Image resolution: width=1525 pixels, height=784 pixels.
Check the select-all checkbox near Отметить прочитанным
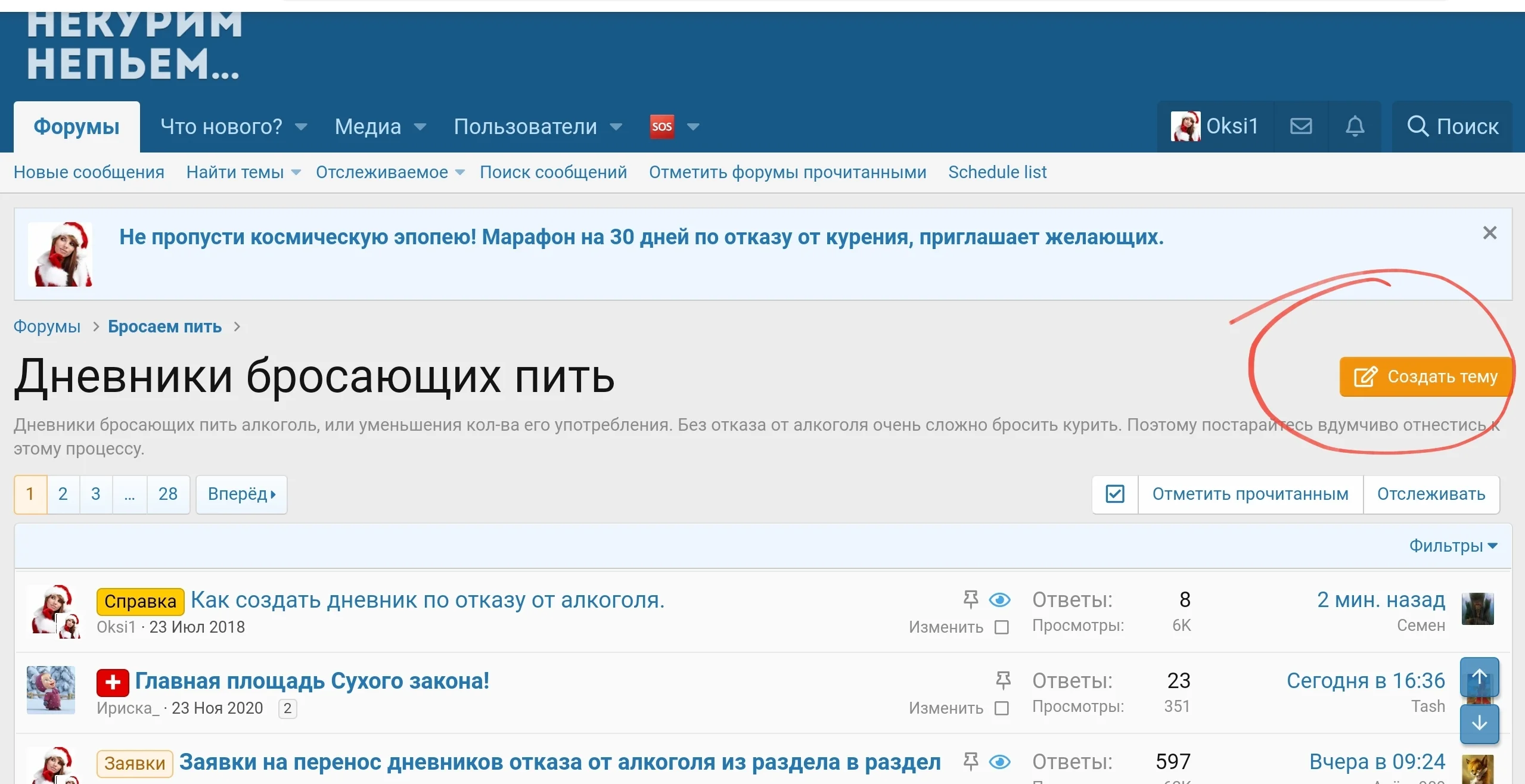pyautogui.click(x=1116, y=494)
